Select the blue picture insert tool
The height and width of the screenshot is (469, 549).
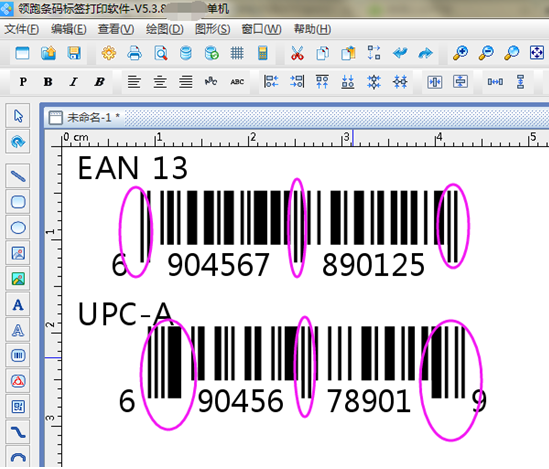pyautogui.click(x=18, y=253)
